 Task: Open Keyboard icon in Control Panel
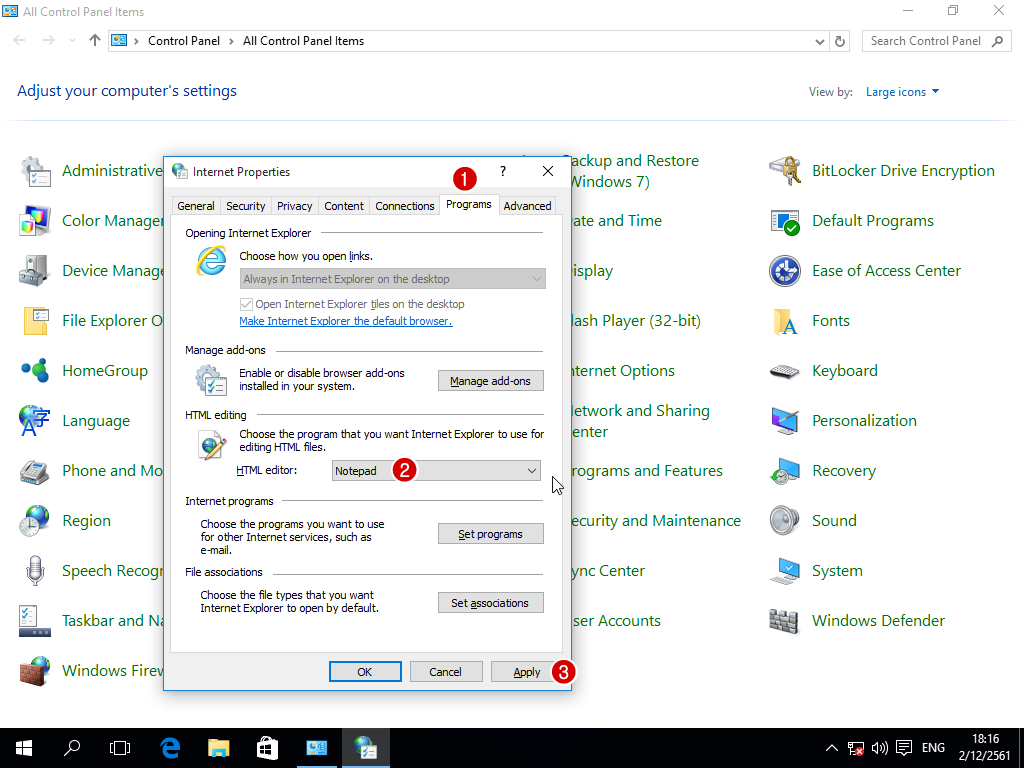click(x=784, y=371)
